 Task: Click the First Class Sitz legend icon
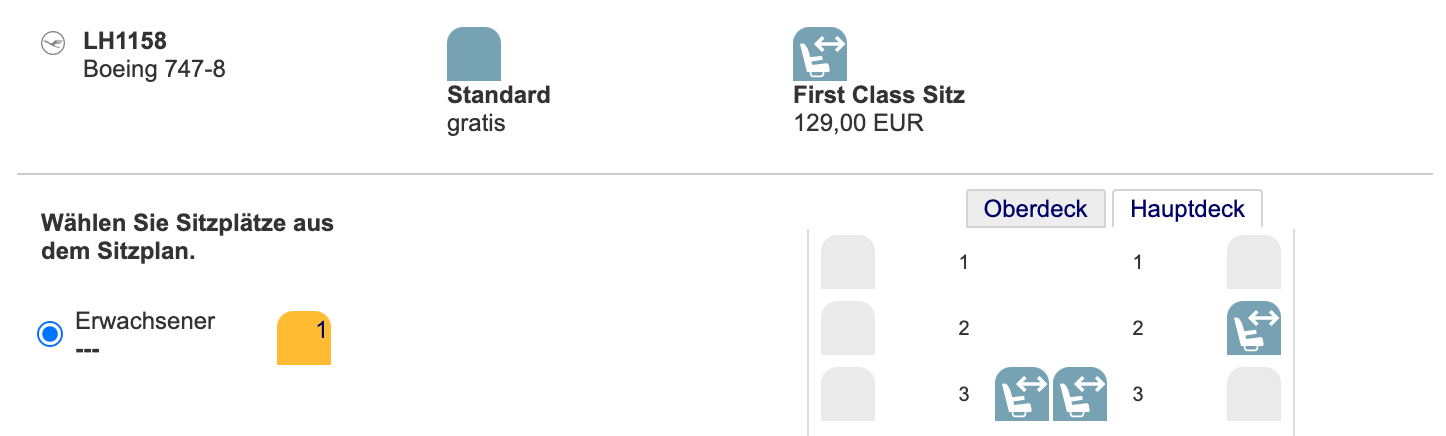(820, 54)
